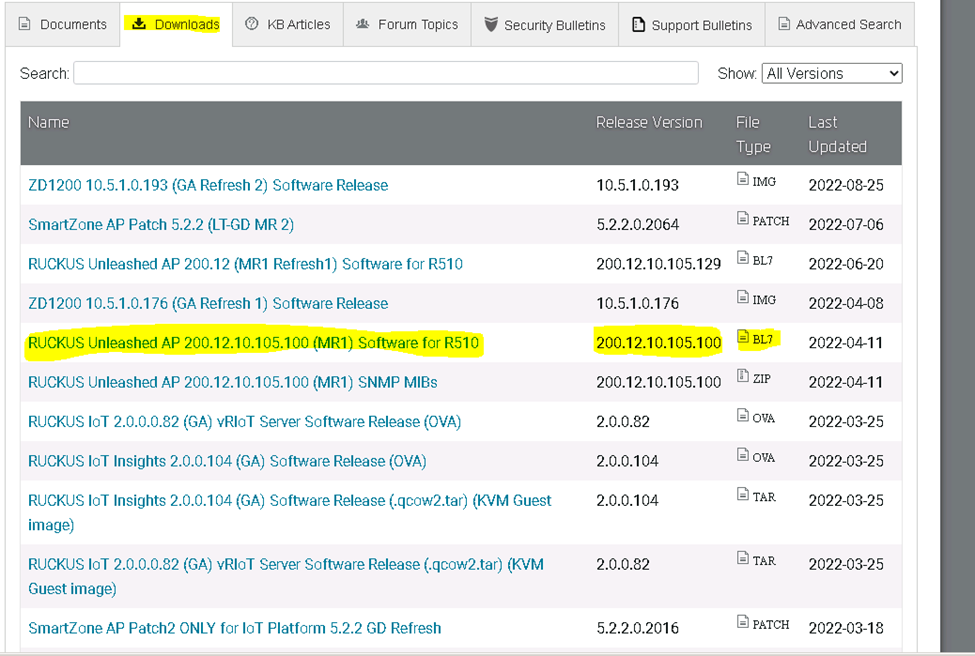Go to the Forum Topics tab
The width and height of the screenshot is (975, 656).
click(407, 24)
